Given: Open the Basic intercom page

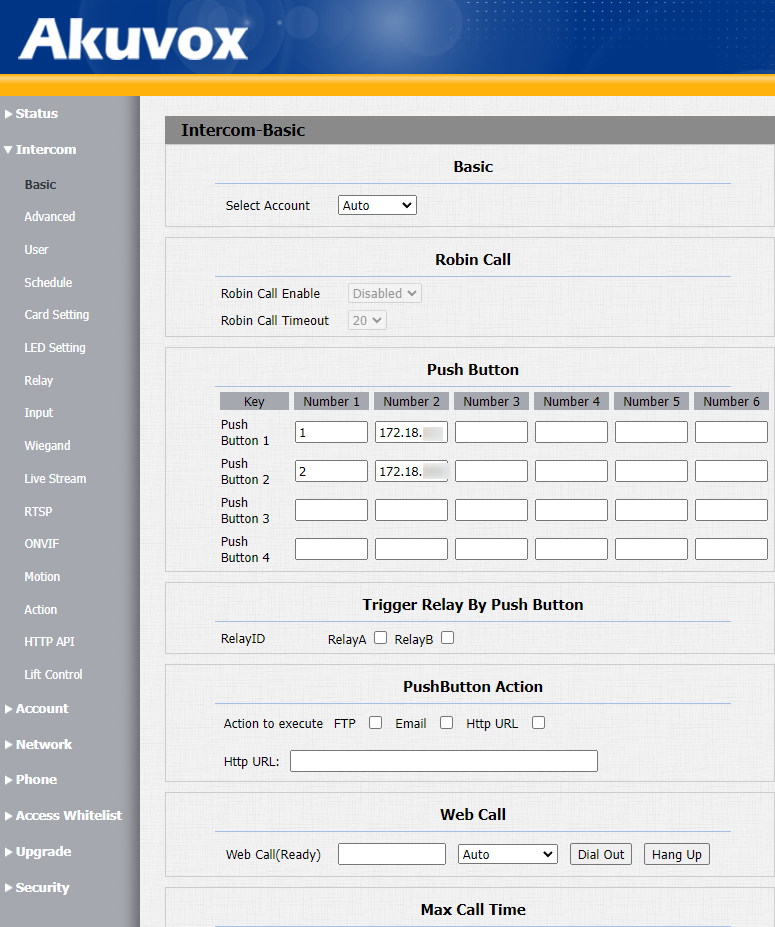Looking at the screenshot, I should point(40,184).
